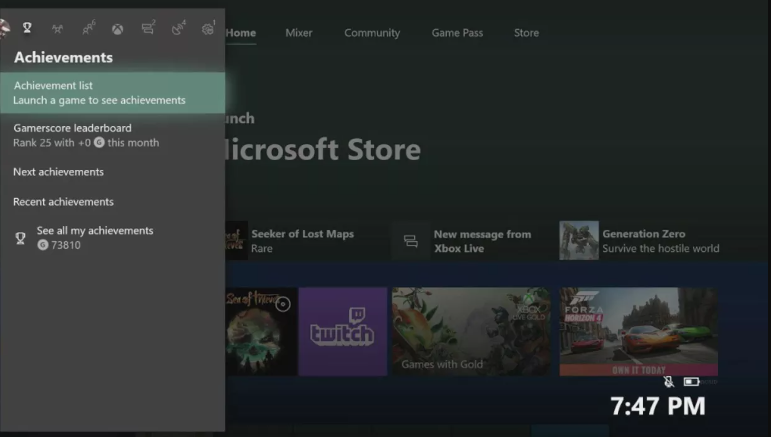The height and width of the screenshot is (437, 771).
Task: Click trophy icon beside See all my achievements
Action: (20, 238)
